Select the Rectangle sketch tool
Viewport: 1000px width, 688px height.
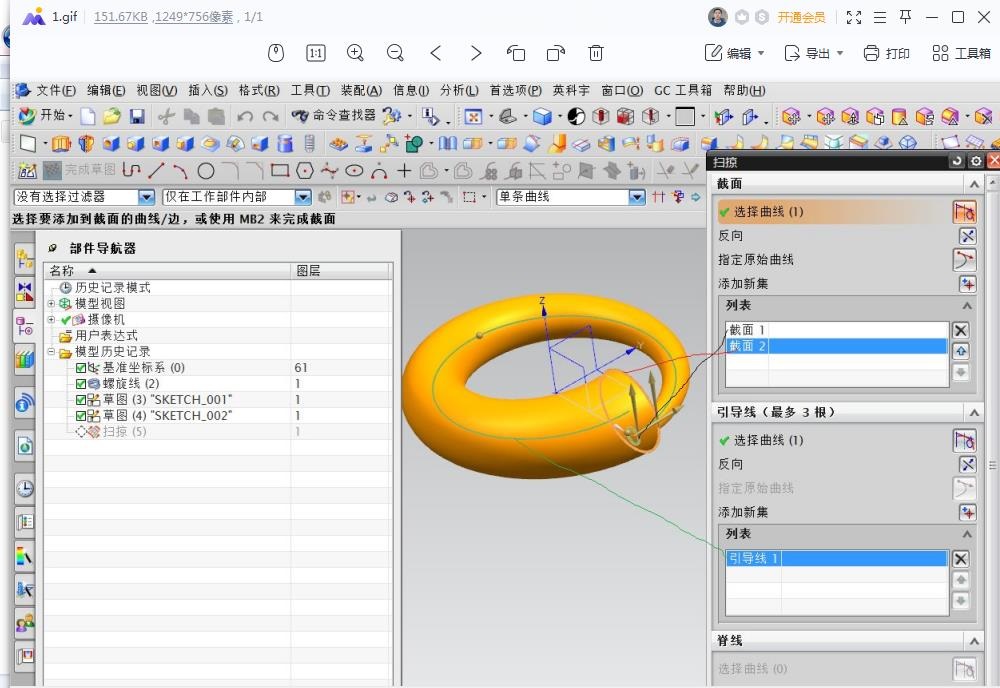[x=280, y=171]
